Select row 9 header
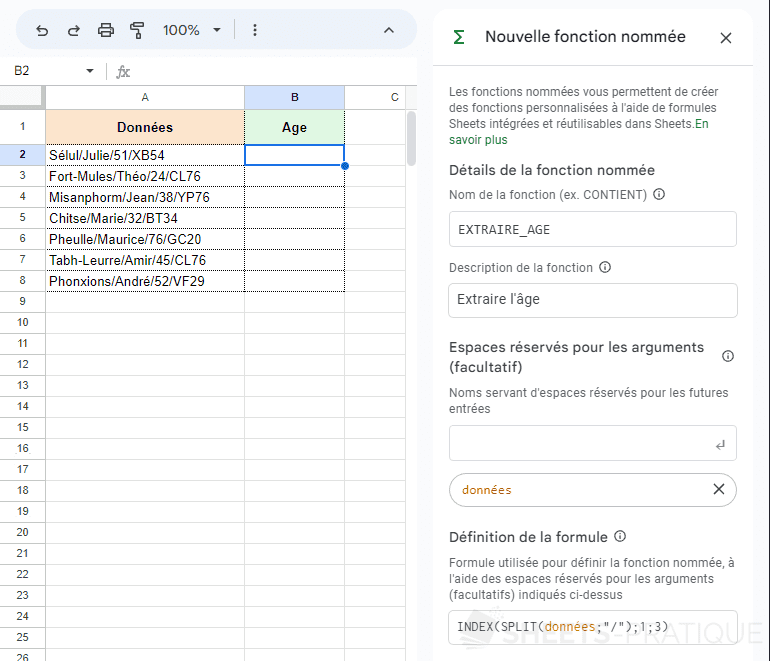 pyautogui.click(x=23, y=302)
